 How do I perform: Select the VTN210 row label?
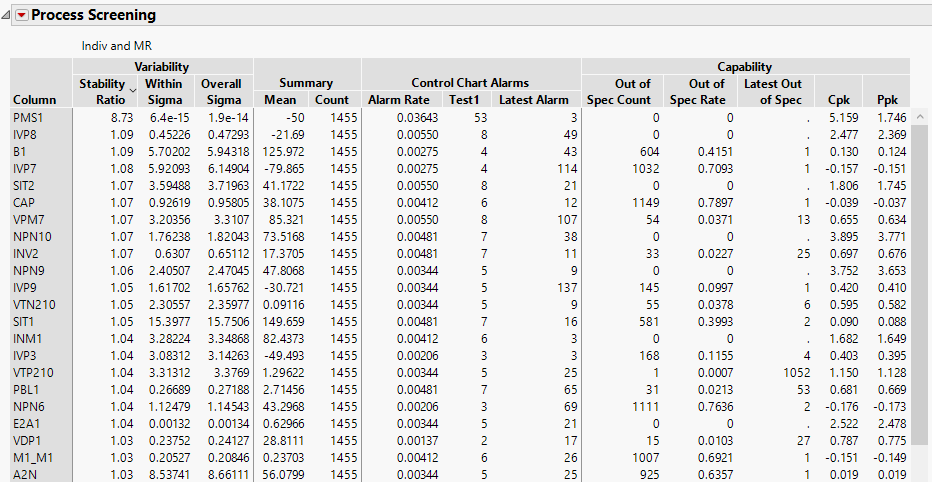point(32,305)
